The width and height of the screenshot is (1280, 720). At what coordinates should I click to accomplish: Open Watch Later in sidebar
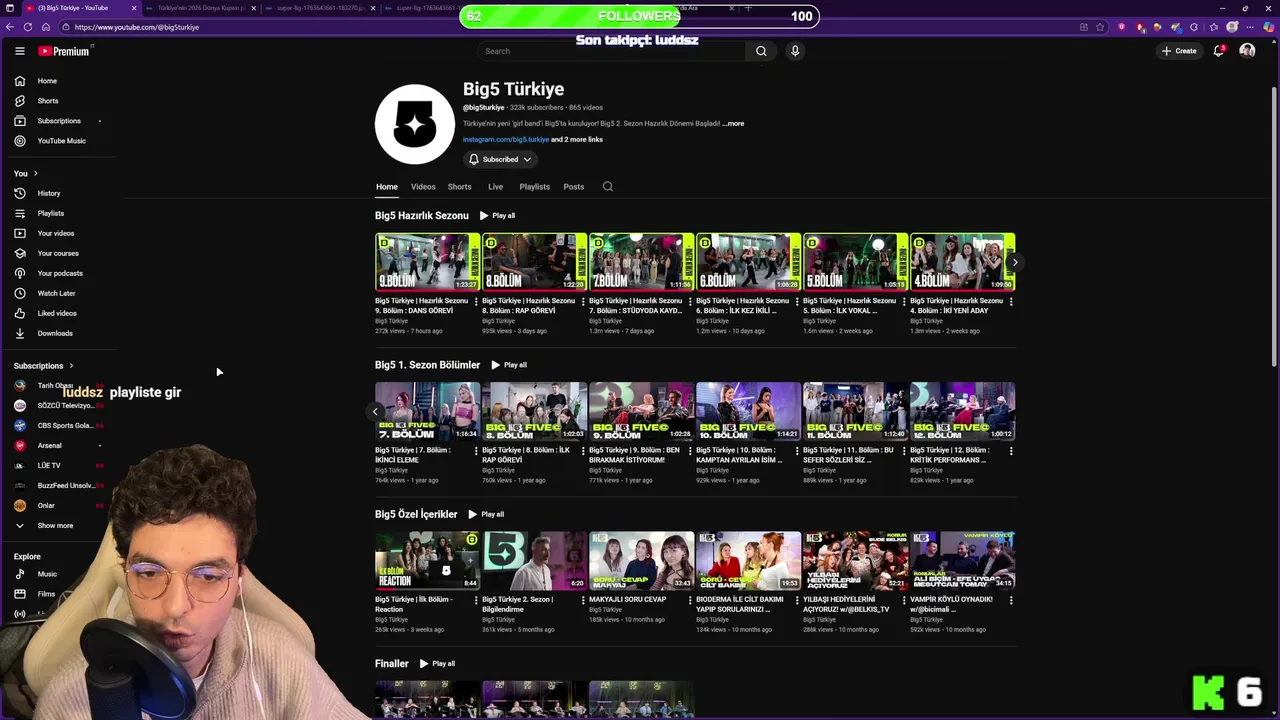[60, 293]
